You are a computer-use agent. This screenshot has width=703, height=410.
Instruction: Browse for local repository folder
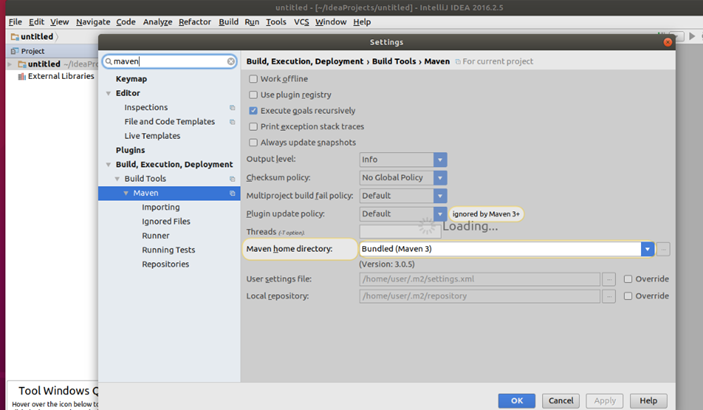[x=609, y=296]
